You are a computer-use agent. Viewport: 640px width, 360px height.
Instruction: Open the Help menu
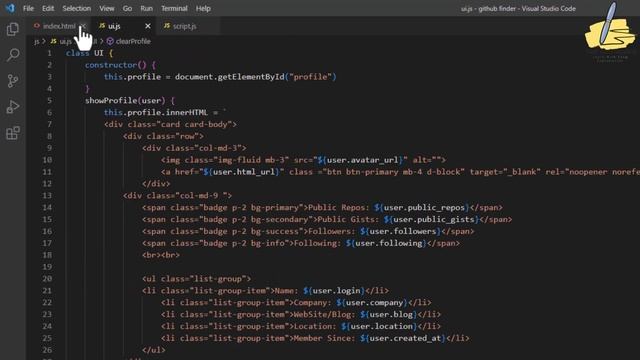[203, 8]
